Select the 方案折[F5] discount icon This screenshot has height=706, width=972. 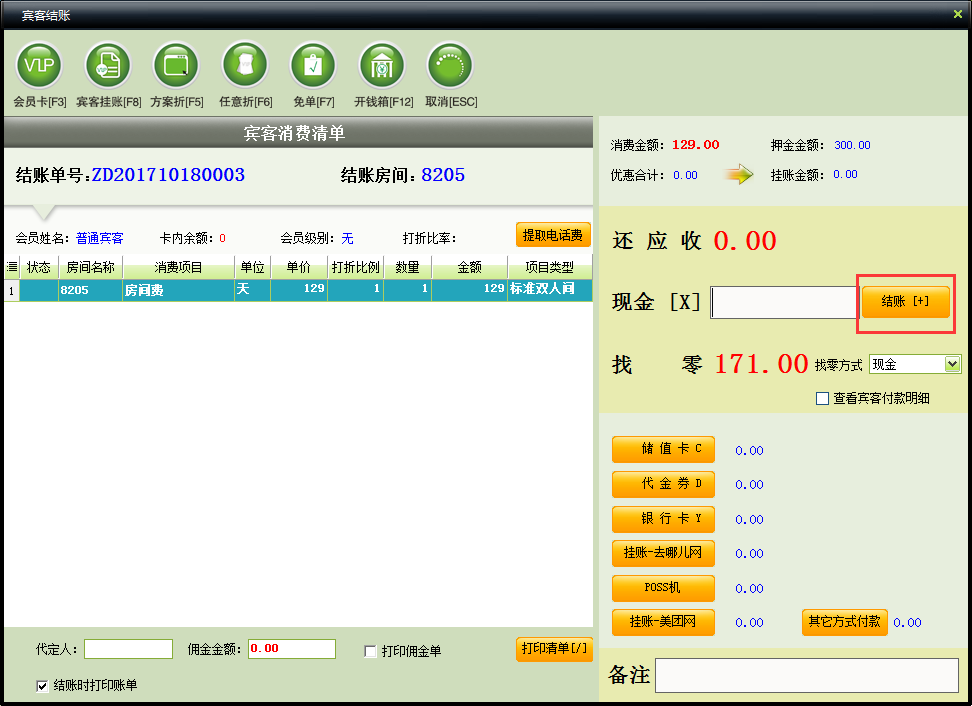(176, 65)
